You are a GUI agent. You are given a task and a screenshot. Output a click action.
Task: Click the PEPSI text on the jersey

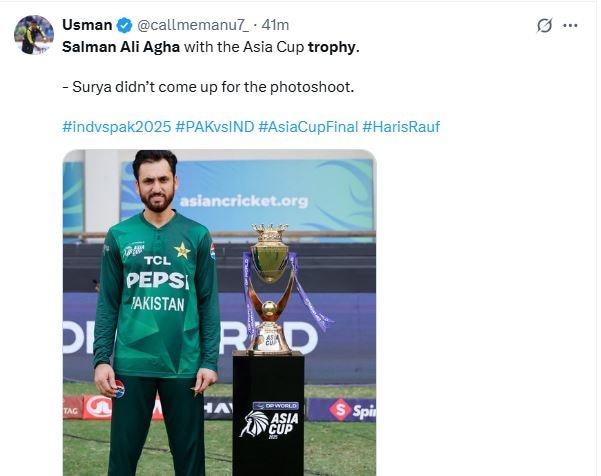pyautogui.click(x=157, y=281)
